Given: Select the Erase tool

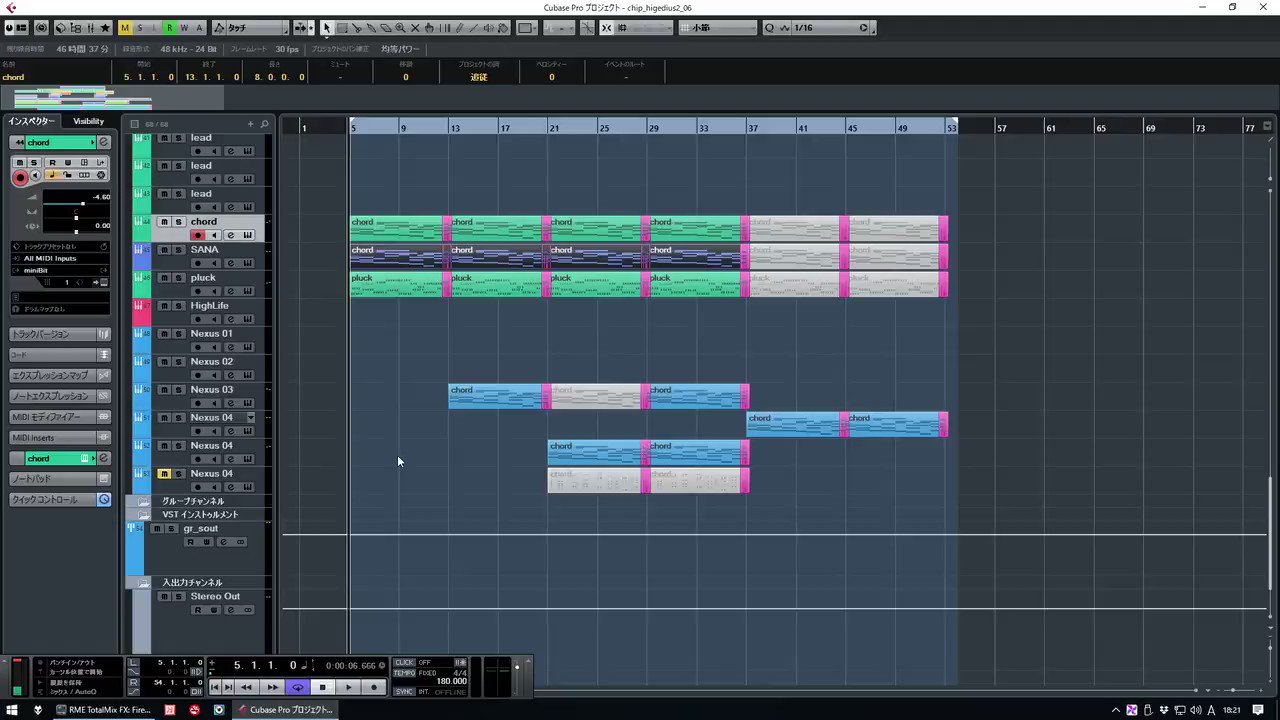Looking at the screenshot, I should pyautogui.click(x=386, y=28).
